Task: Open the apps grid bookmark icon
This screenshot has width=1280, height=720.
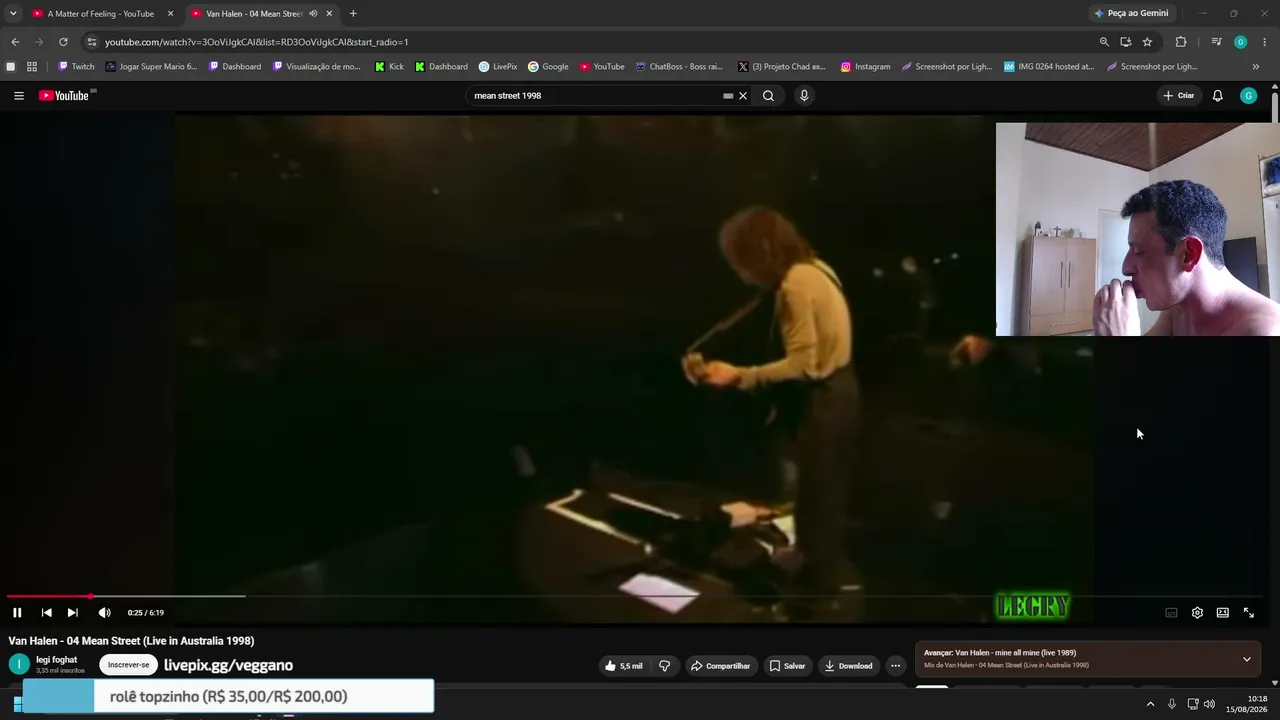Action: click(x=32, y=67)
